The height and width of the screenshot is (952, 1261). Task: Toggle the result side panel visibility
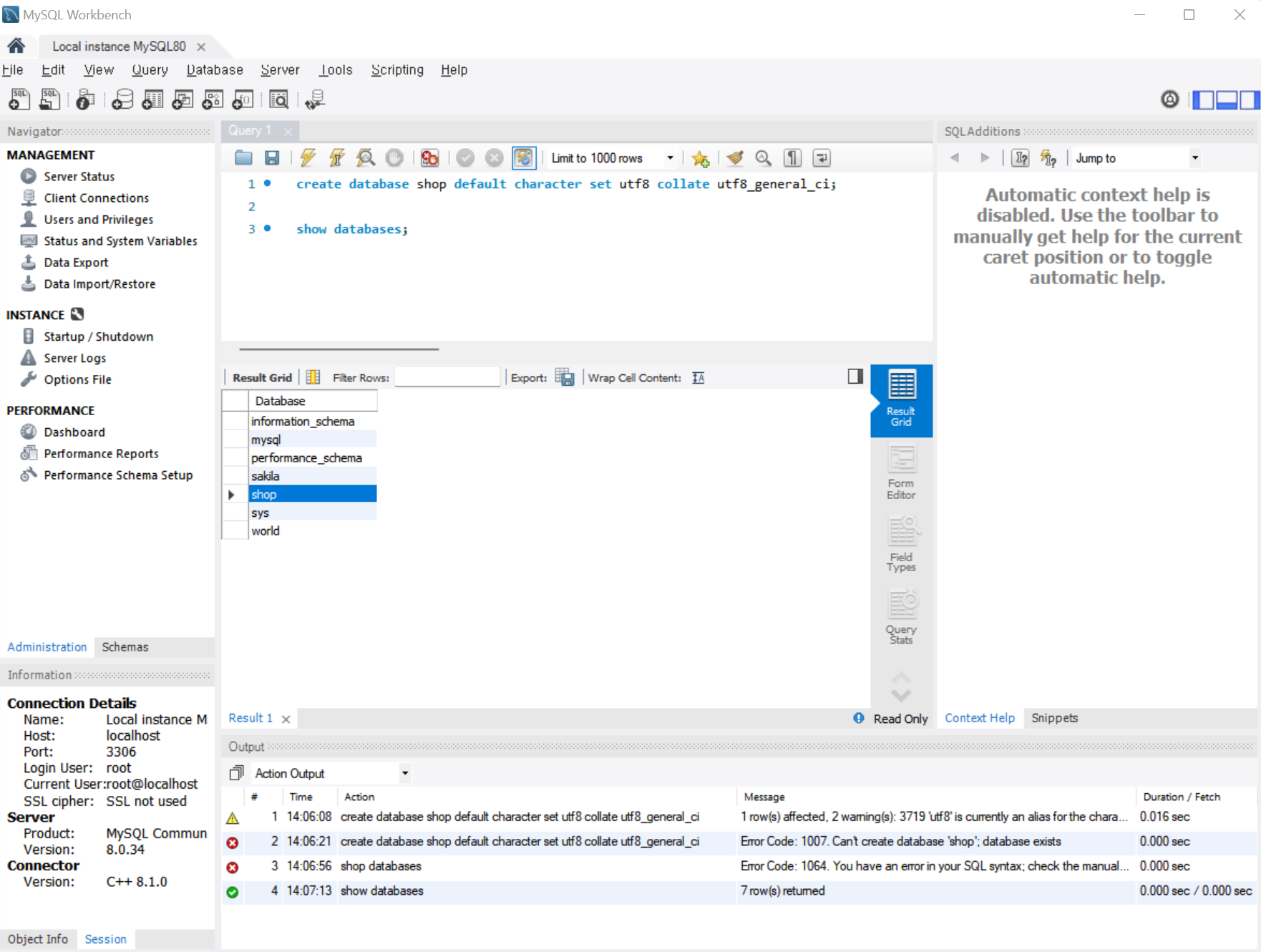[x=855, y=377]
